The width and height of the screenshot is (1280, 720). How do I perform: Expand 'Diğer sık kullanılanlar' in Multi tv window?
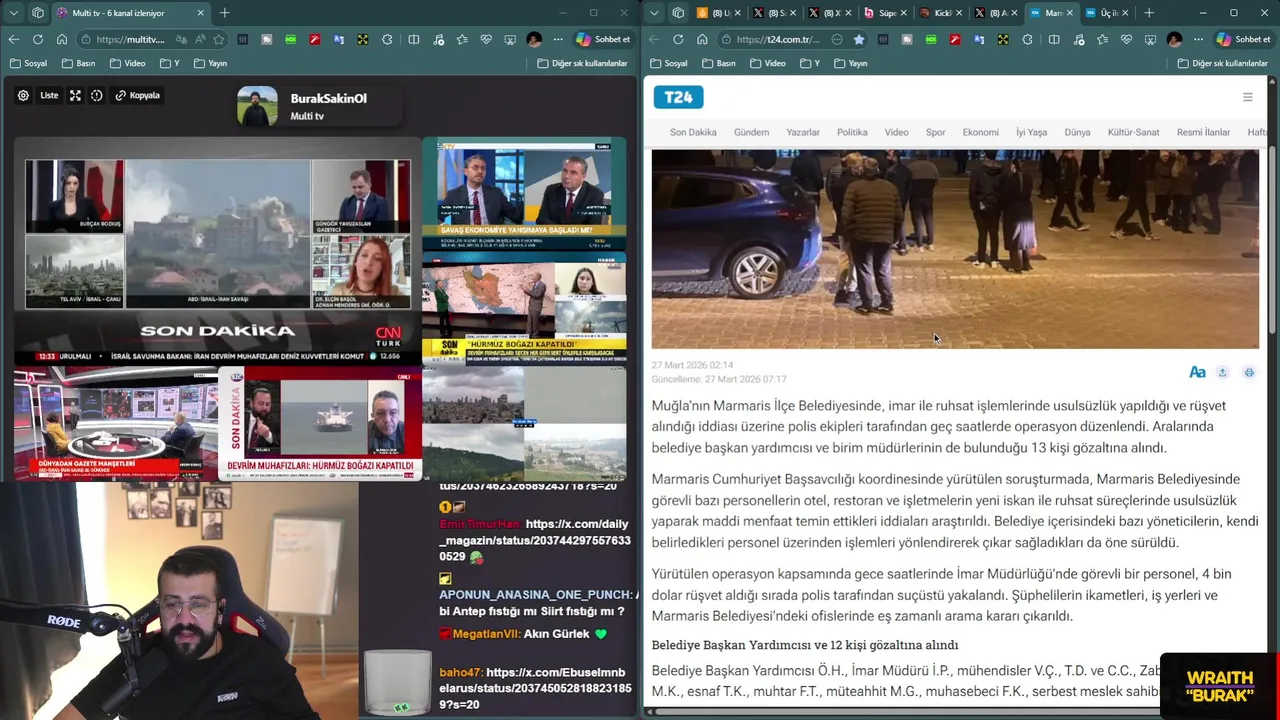tap(583, 63)
